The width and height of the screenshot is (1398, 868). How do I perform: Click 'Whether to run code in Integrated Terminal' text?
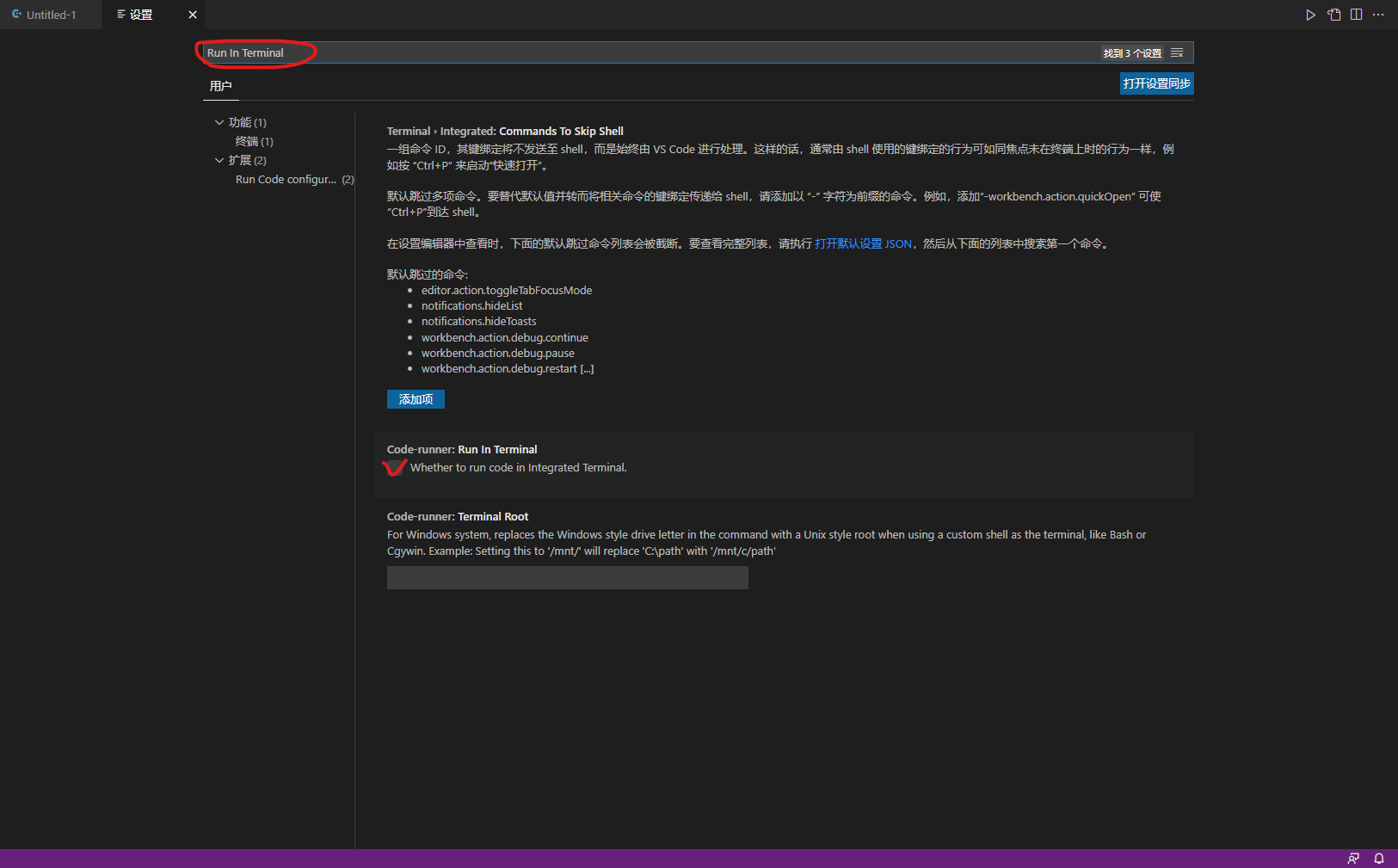tap(519, 468)
